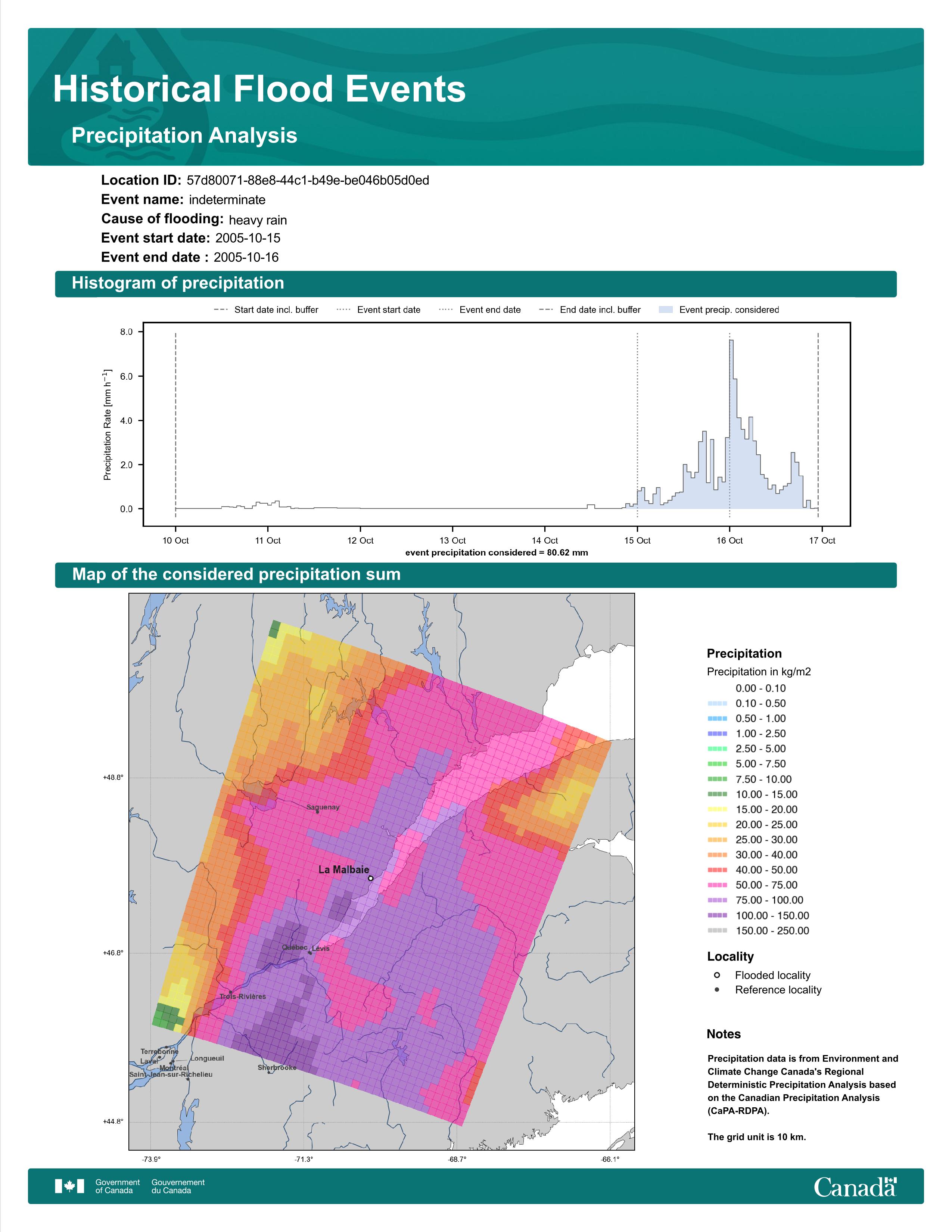Click the 1.00 - 2.50 precipitation color swatch

click(718, 733)
